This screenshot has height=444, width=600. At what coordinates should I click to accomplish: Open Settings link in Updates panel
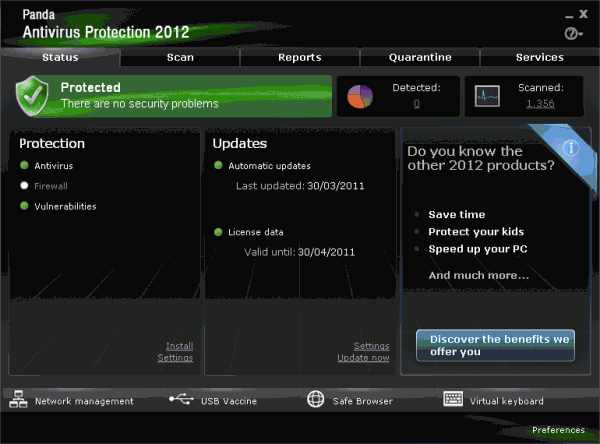click(372, 346)
